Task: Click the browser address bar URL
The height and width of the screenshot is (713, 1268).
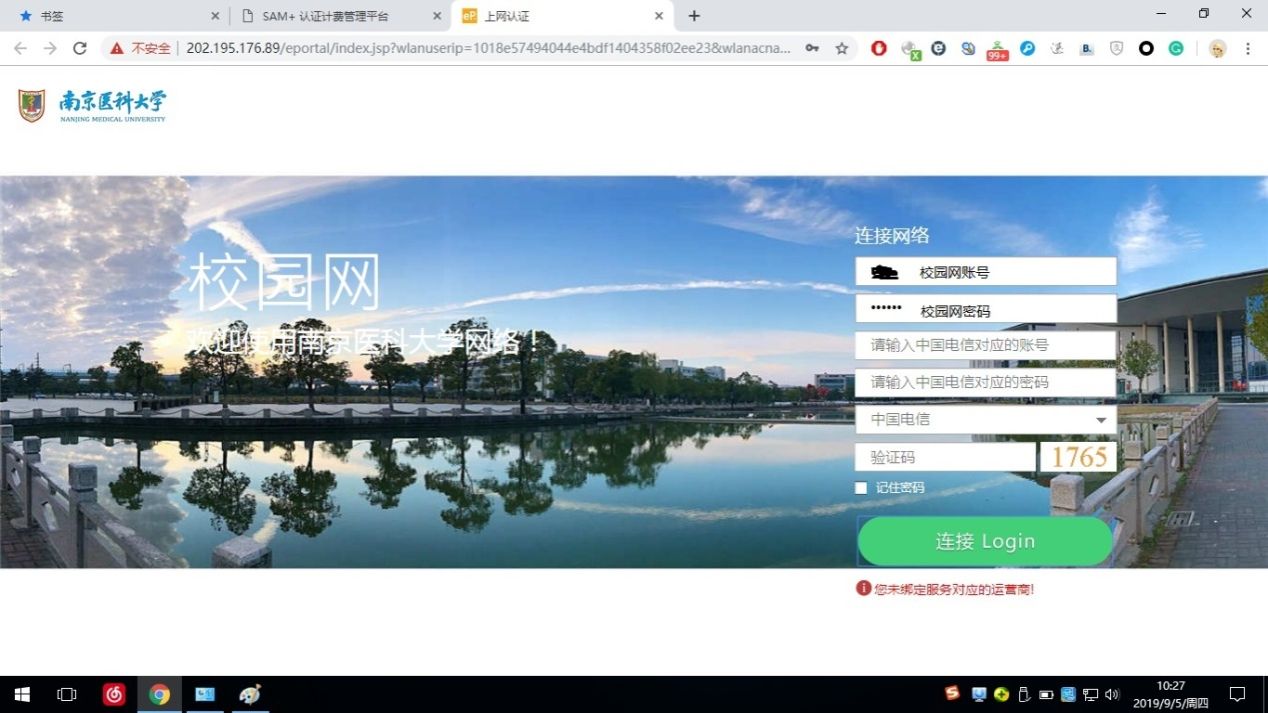Action: click(488, 48)
